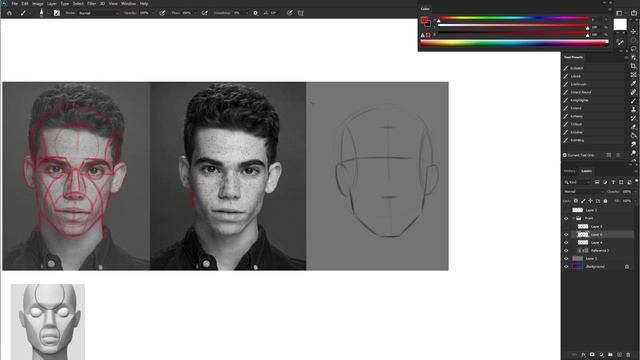Add layer style fx icon
The image size is (640, 360).
[583, 355]
